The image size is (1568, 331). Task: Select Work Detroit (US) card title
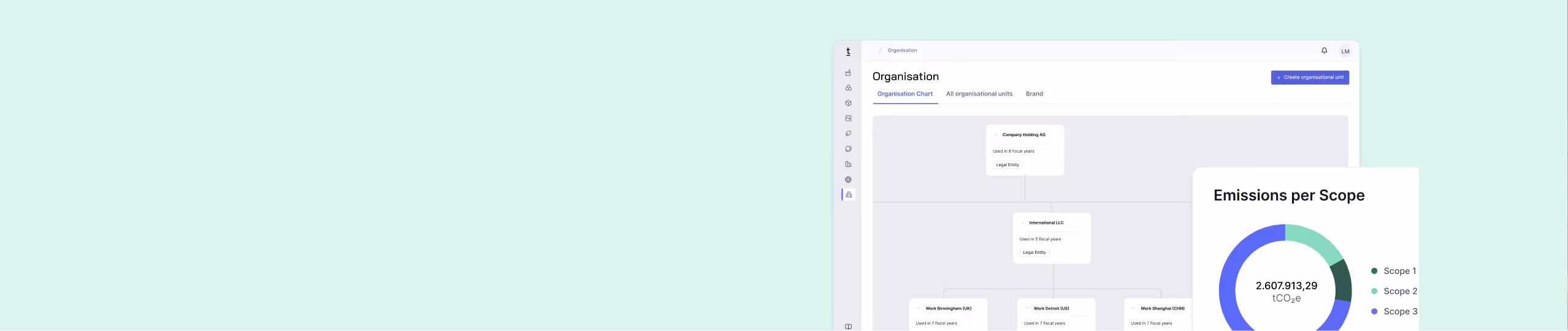[x=1051, y=308]
